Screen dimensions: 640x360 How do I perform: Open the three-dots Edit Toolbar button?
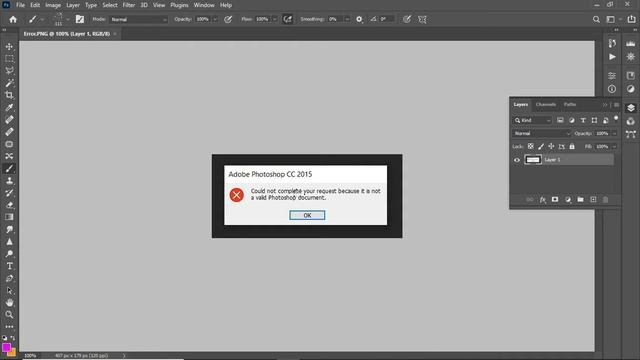[9, 327]
